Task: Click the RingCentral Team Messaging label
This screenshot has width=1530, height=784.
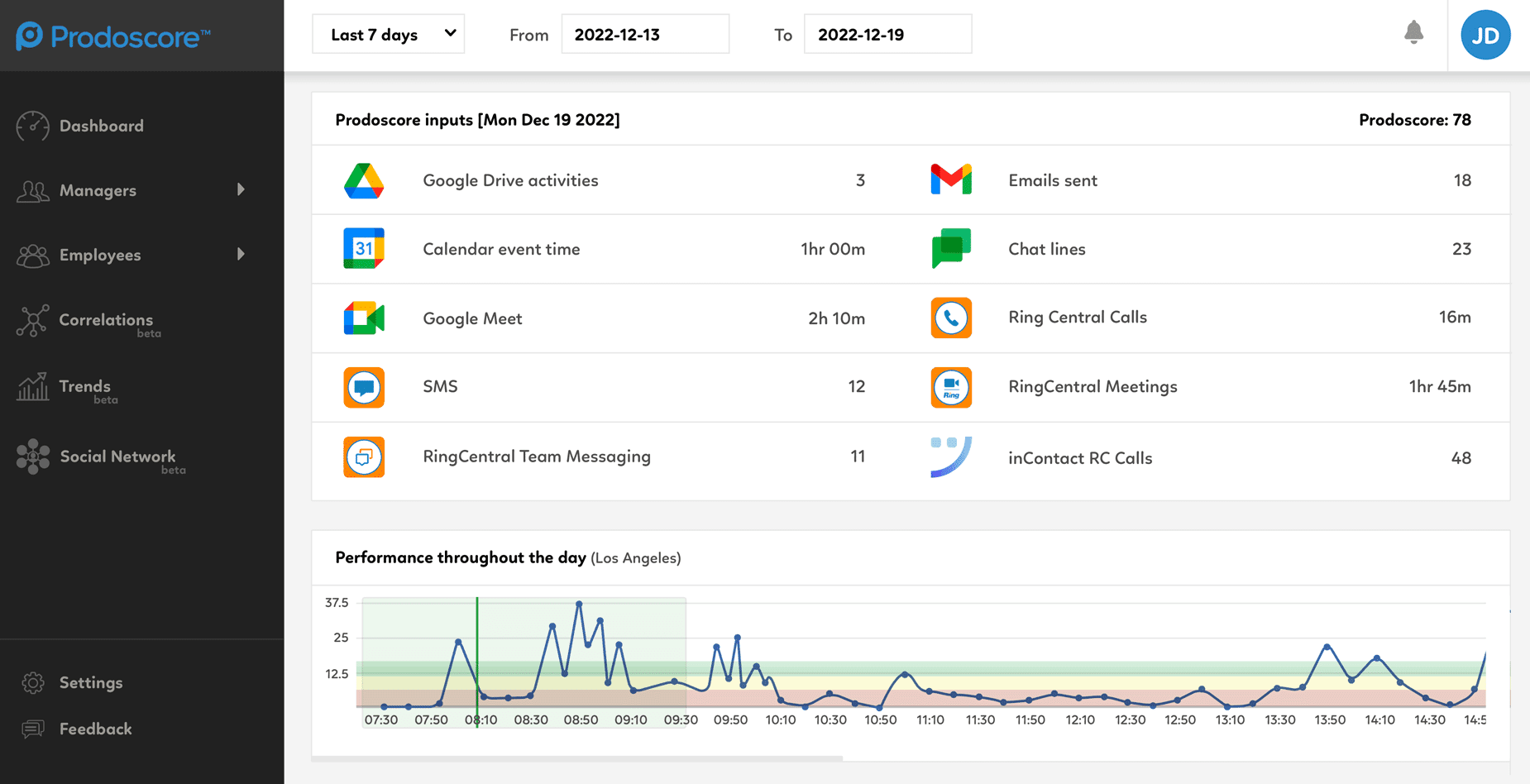Action: 537,457
